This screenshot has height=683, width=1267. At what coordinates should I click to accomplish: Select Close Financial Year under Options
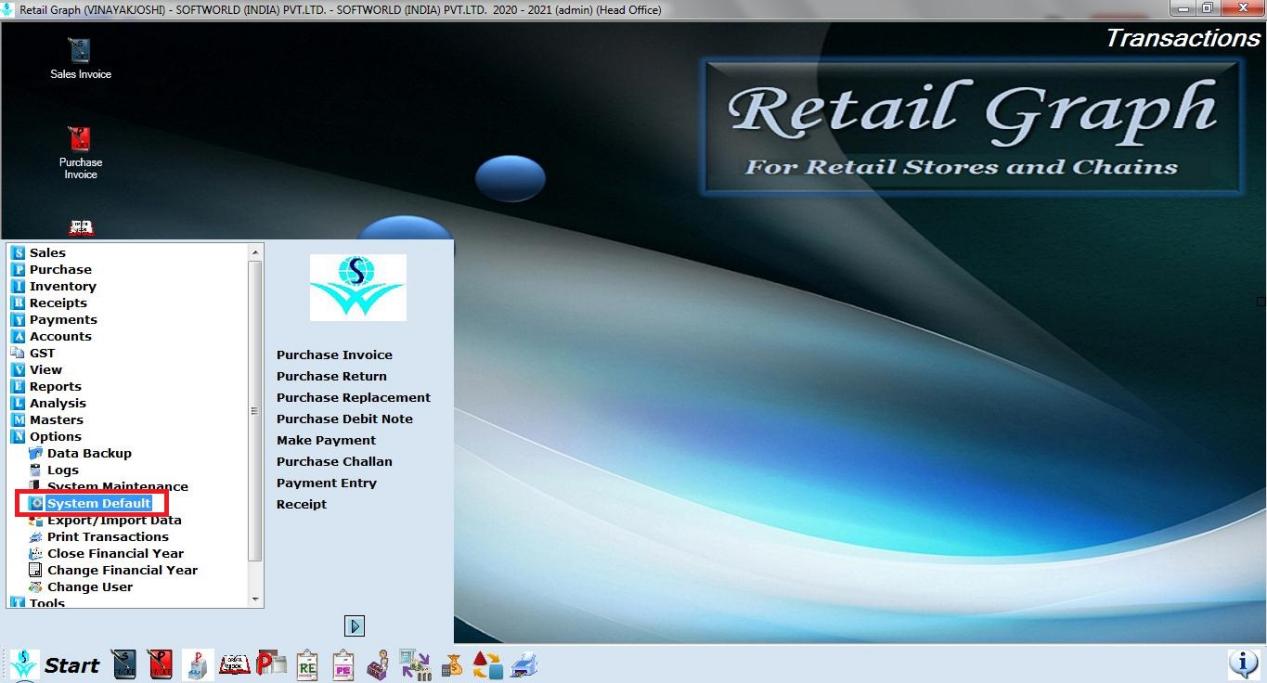pos(115,553)
